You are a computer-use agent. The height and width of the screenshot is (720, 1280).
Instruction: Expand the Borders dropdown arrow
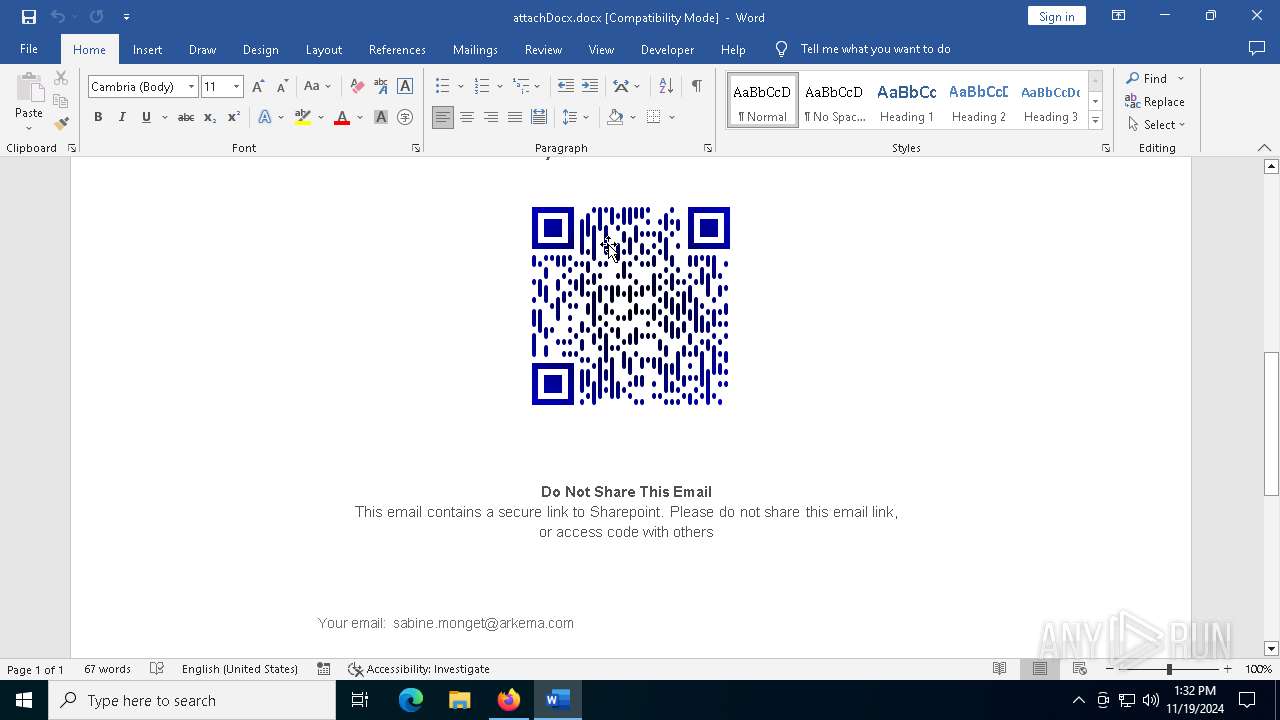pyautogui.click(x=672, y=117)
